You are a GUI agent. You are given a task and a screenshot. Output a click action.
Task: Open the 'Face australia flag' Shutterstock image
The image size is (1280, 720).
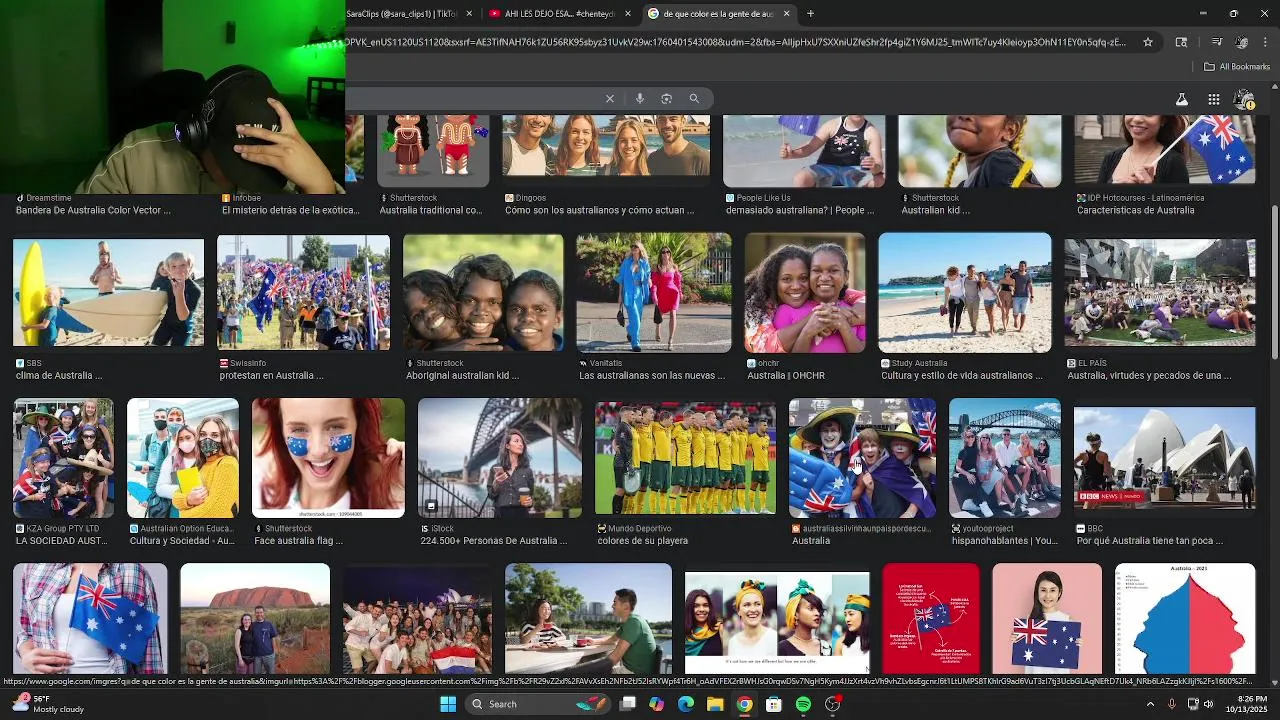point(328,458)
